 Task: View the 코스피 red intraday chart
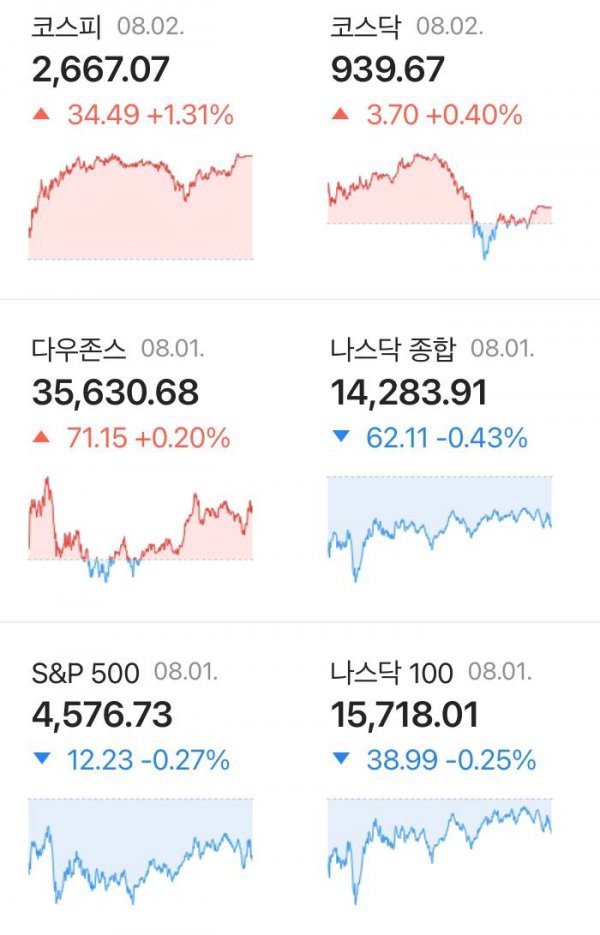click(x=141, y=206)
